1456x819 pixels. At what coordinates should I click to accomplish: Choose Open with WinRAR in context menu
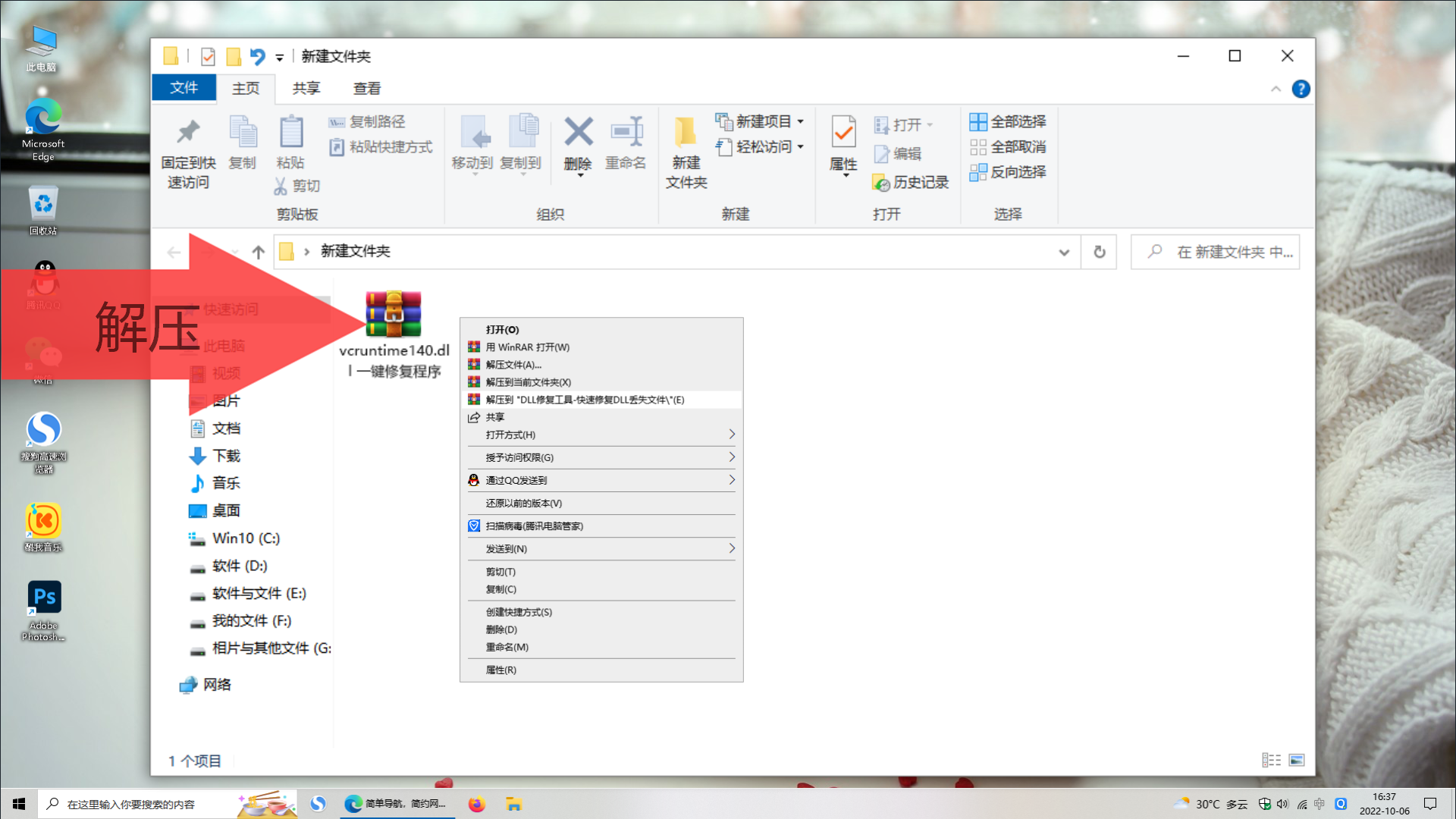pos(601,347)
